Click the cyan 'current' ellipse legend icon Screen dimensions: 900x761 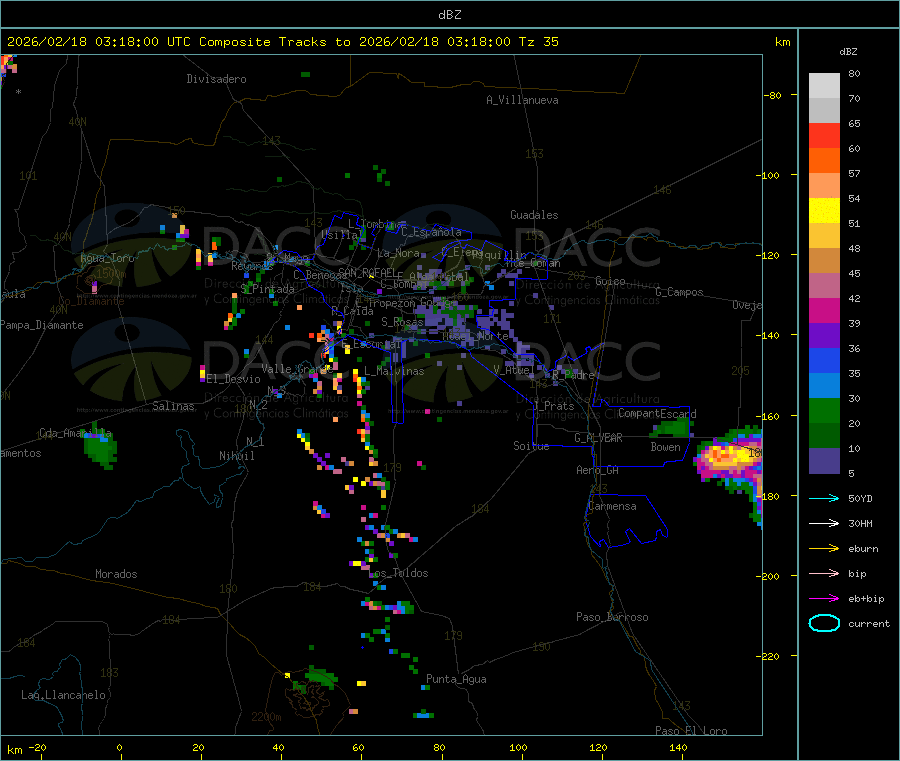[824, 623]
